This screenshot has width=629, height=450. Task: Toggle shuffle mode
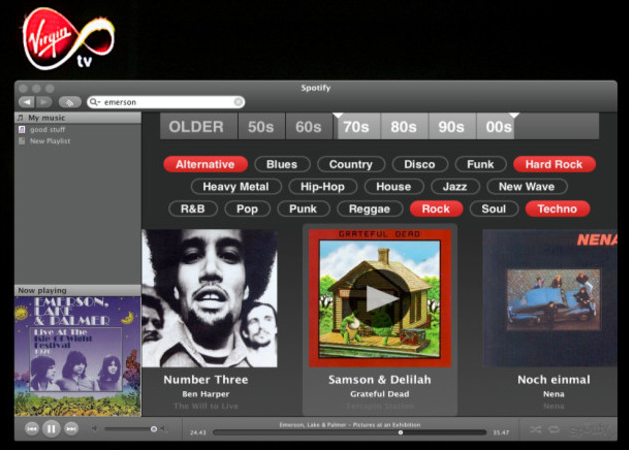[x=536, y=430]
